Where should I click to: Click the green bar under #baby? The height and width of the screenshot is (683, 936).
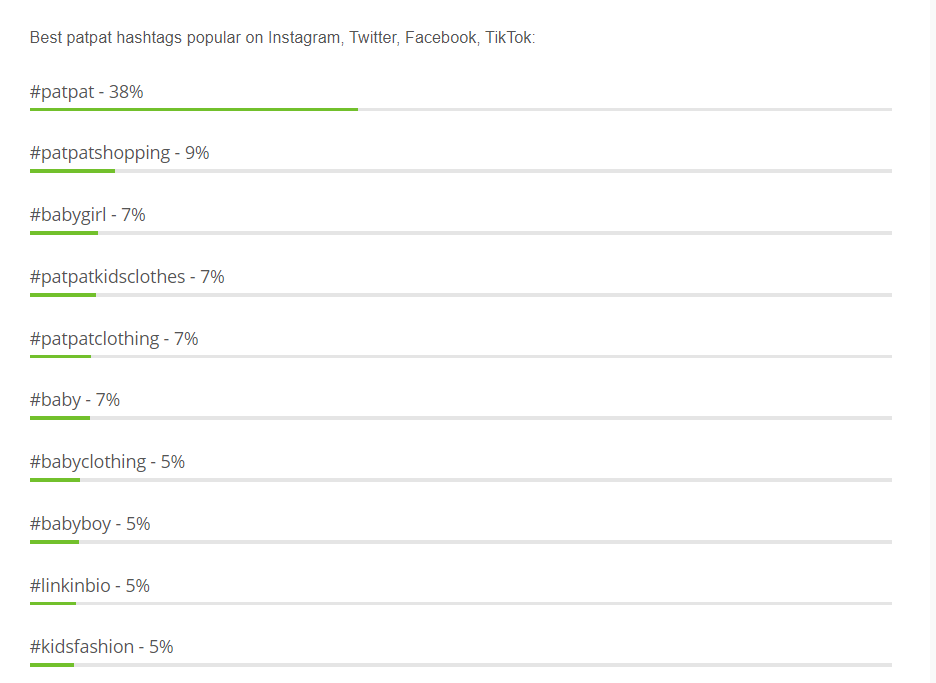point(60,419)
